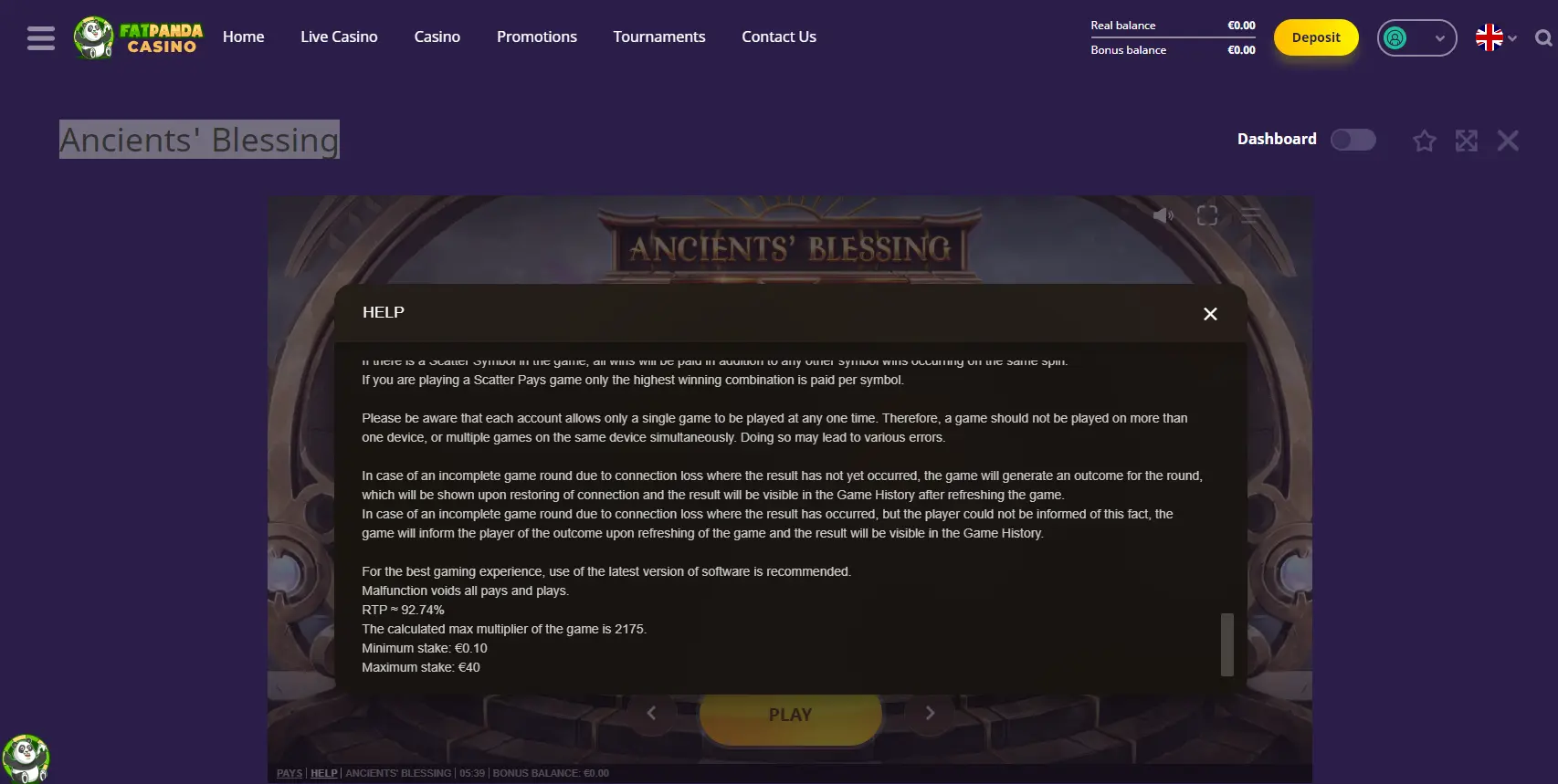This screenshot has height=784, width=1558.
Task: Open in-game menu lines icon
Action: pos(1250,215)
